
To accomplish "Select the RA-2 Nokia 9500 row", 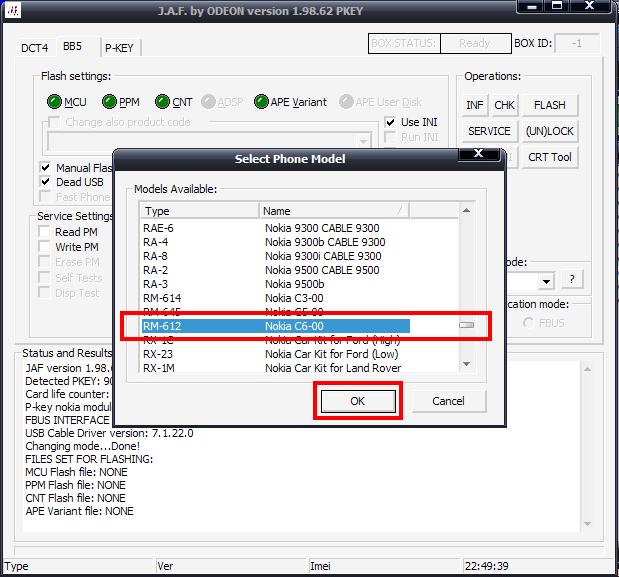I will 276,270.
